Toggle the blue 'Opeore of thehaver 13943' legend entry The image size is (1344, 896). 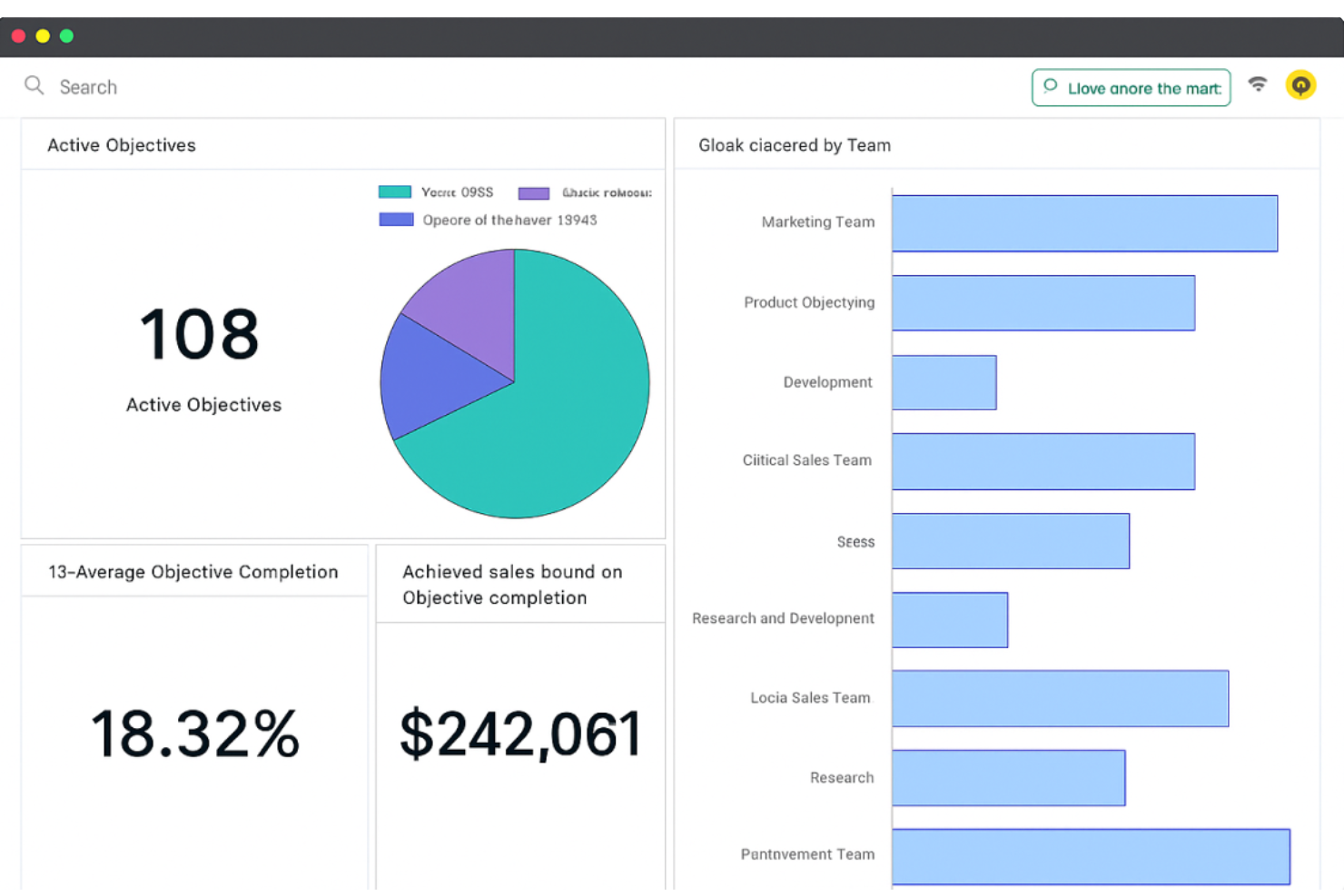tap(509, 220)
